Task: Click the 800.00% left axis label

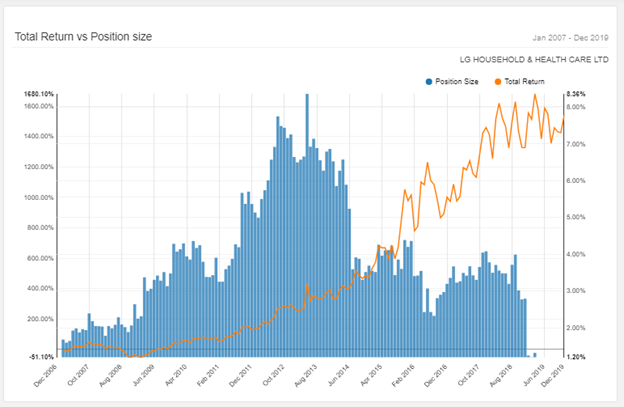Action: click(x=40, y=228)
